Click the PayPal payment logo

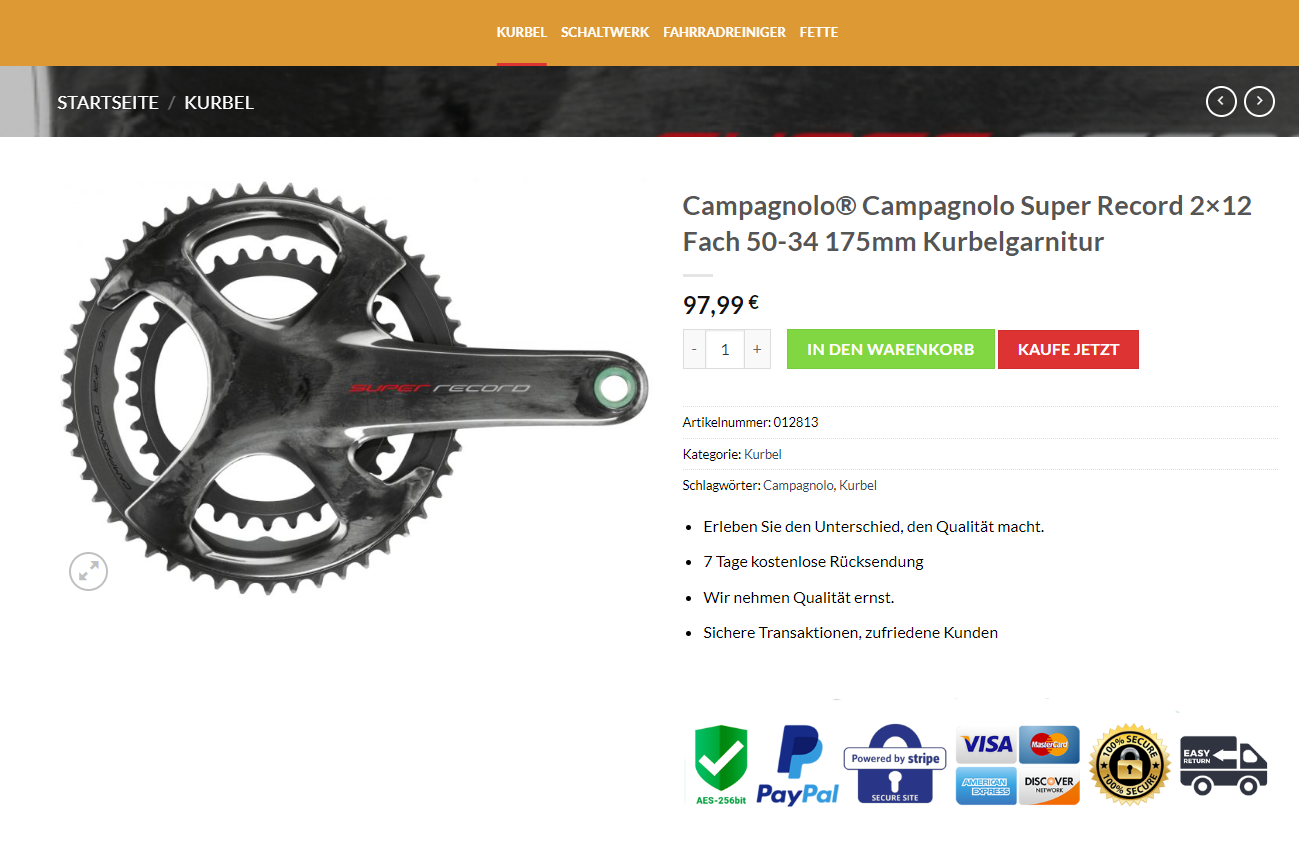(798, 765)
